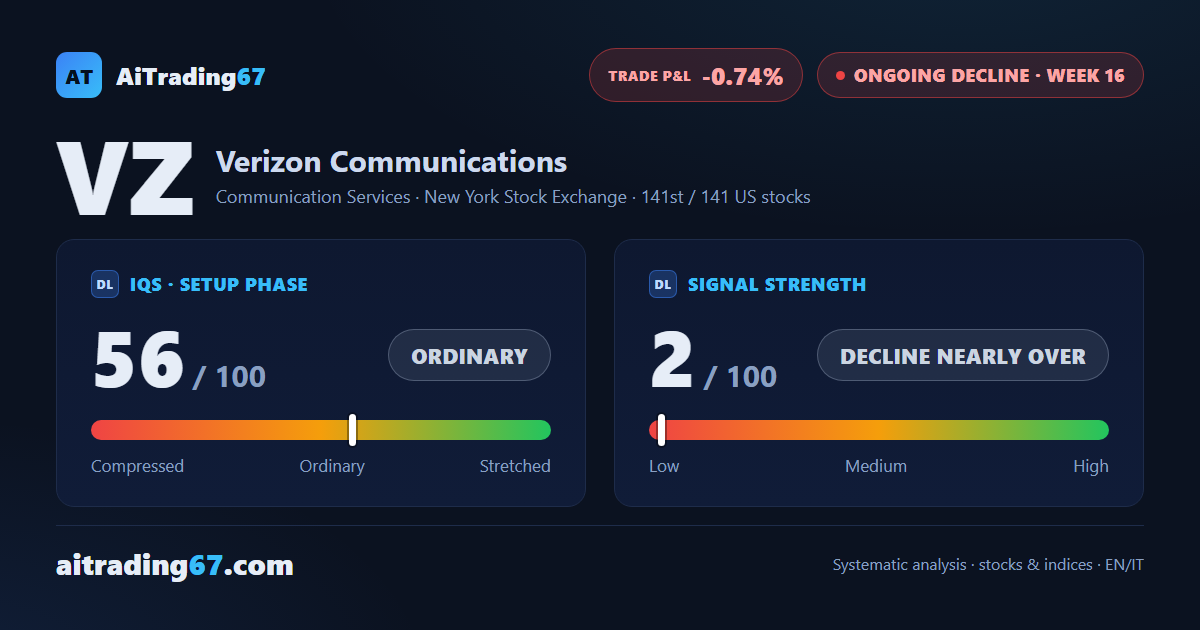The image size is (1200, 630).
Task: Click the High label under signal gauge
Action: 1091,466
